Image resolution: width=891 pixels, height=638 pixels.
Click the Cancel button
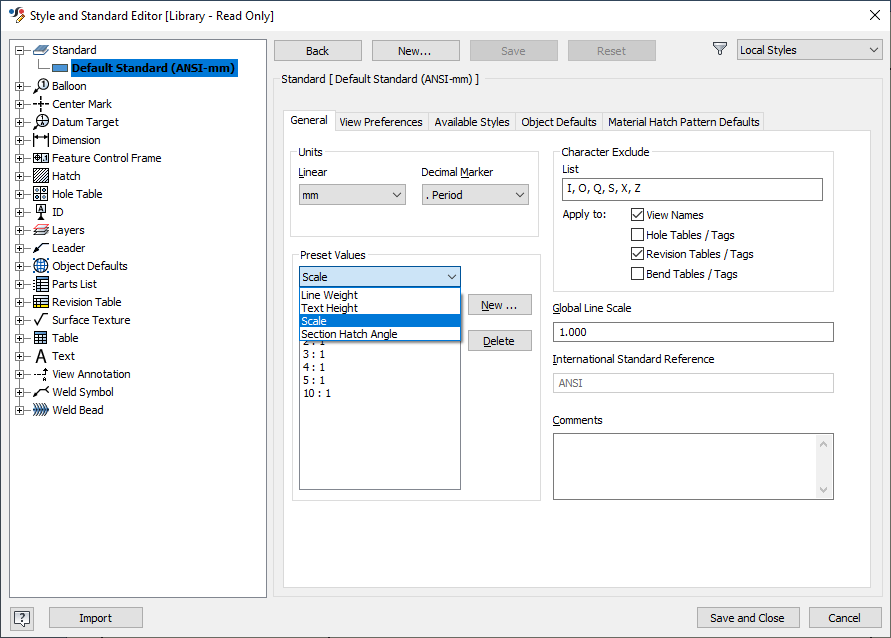coord(844,618)
